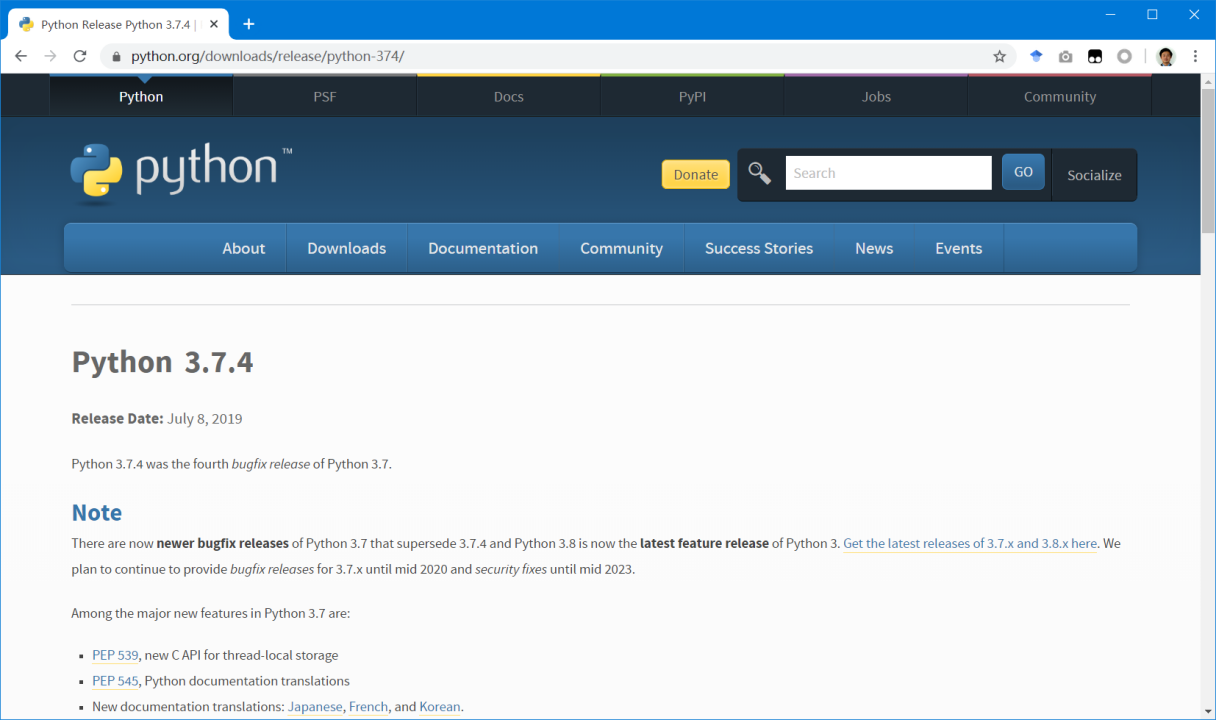The height and width of the screenshot is (720, 1216).
Task: Open the Success Stories menu
Action: pos(759,248)
